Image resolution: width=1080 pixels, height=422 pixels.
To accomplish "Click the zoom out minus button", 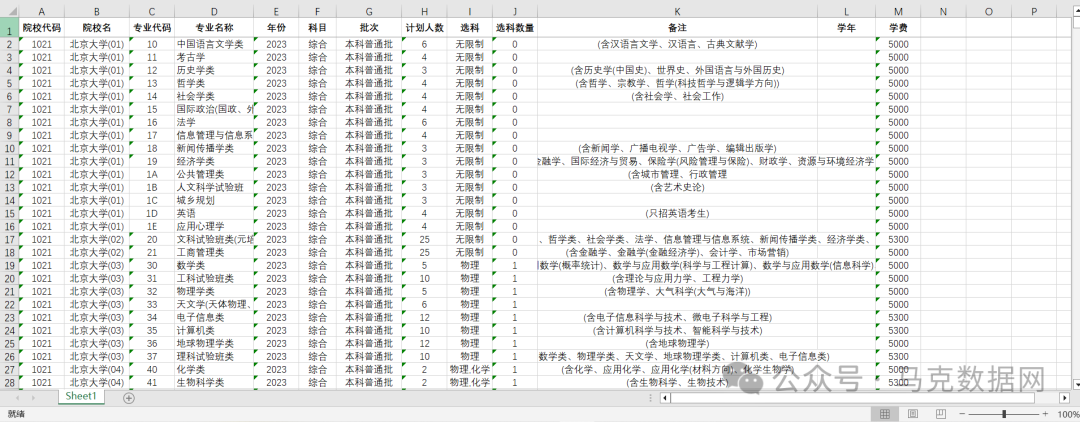I will (x=961, y=414).
